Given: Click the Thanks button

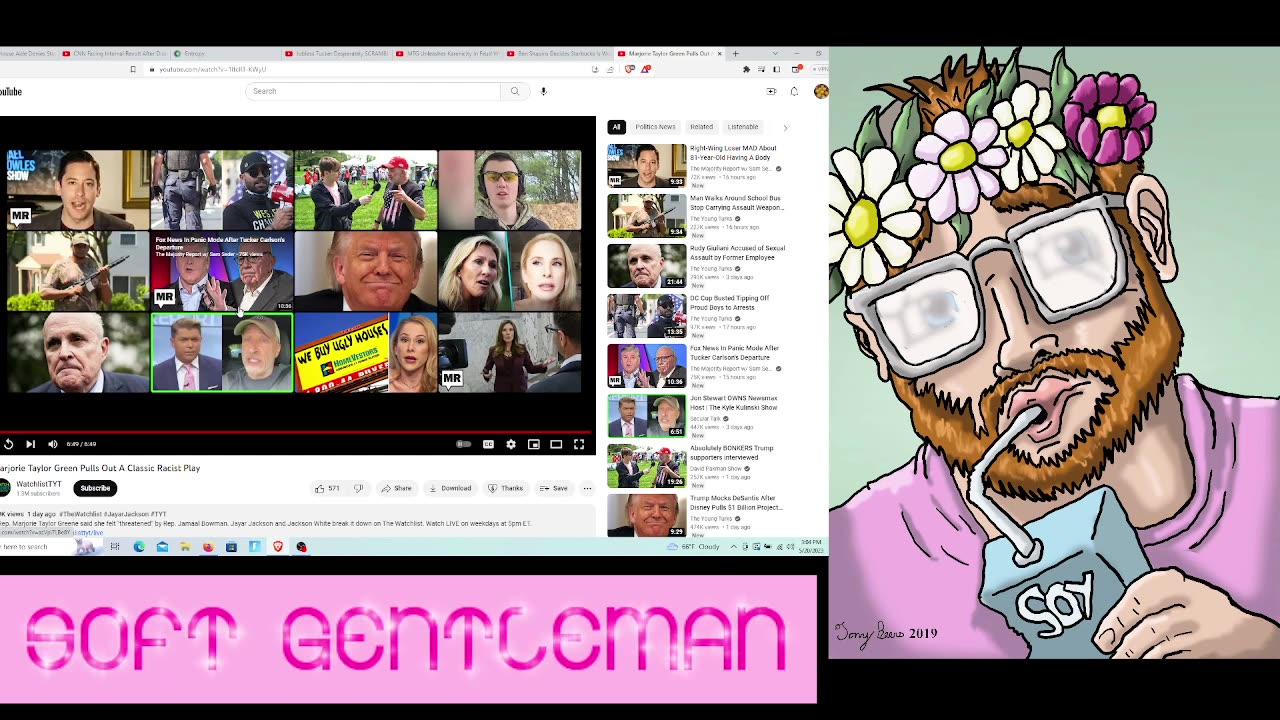Looking at the screenshot, I should pos(506,488).
